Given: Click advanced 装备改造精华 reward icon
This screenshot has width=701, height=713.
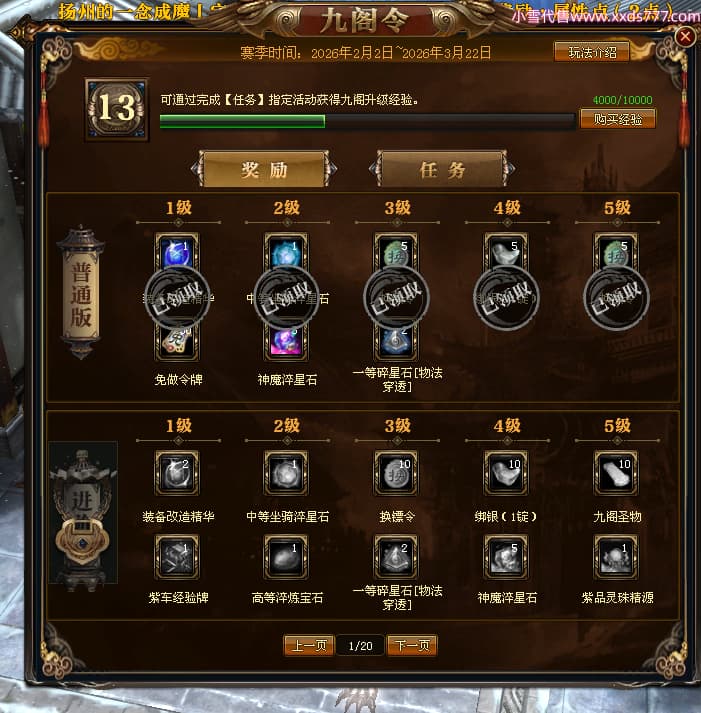Looking at the screenshot, I should tap(177, 472).
